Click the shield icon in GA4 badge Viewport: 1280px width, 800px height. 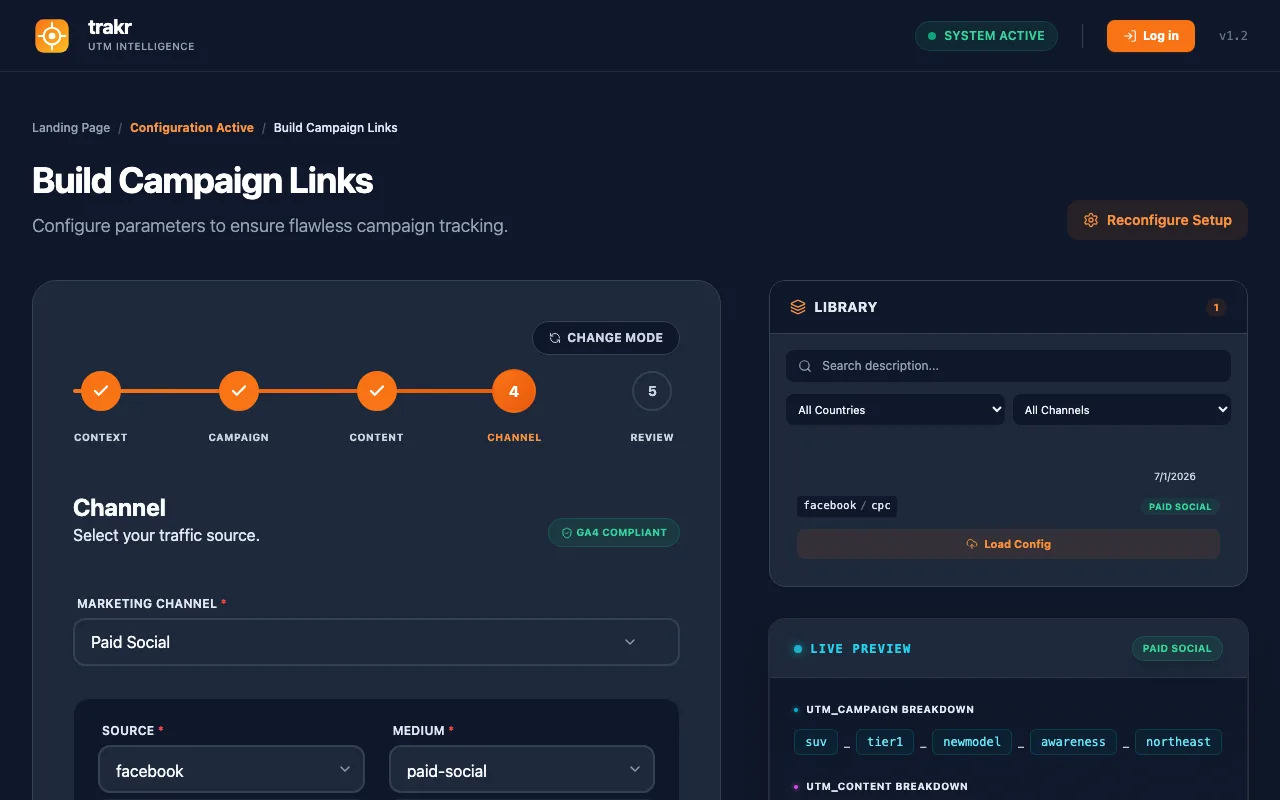567,533
